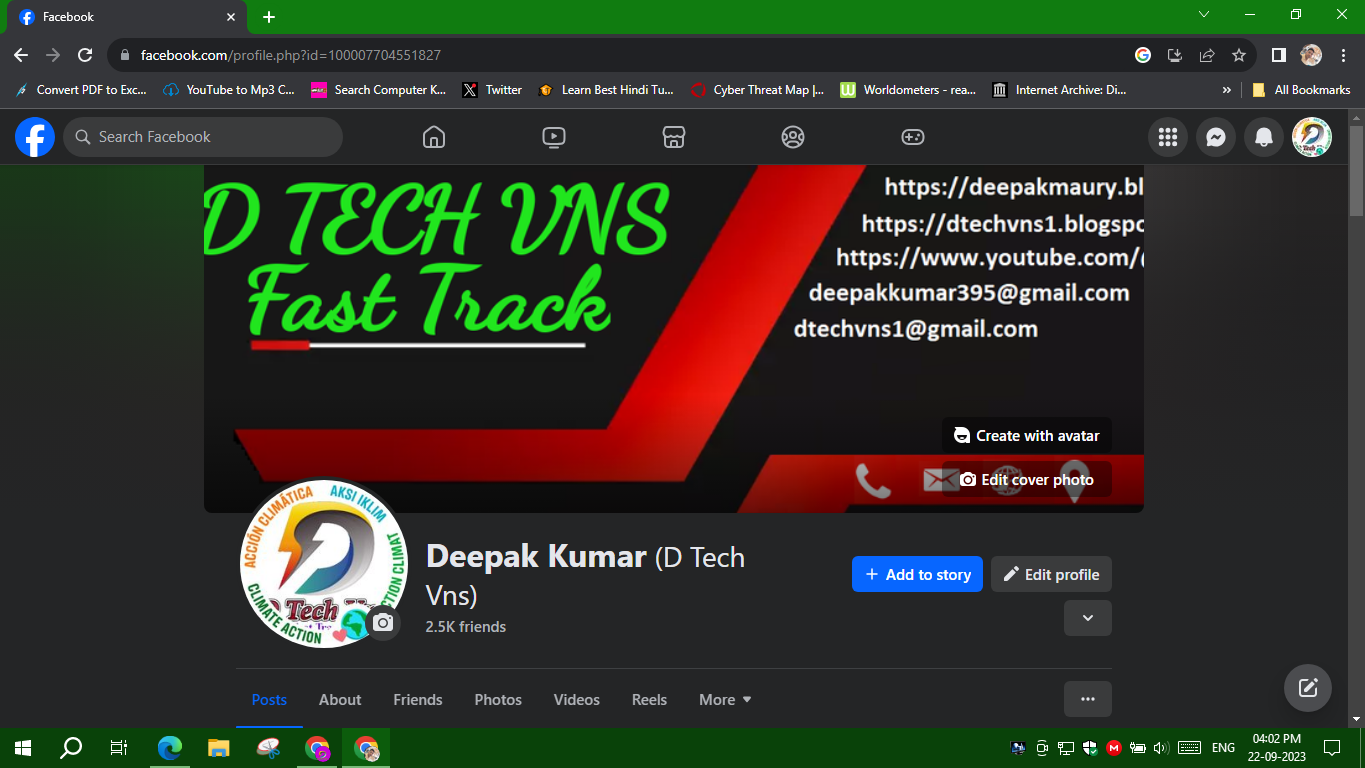This screenshot has width=1365, height=768.
Task: Open Microsoft Edge from taskbar
Action: coord(170,747)
